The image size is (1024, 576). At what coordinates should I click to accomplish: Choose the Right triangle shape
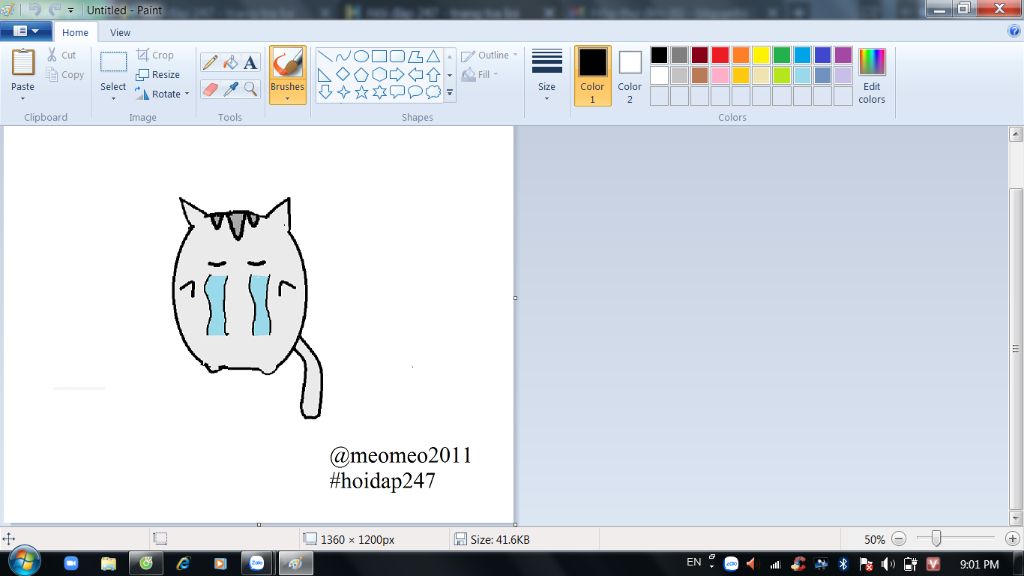[x=325, y=74]
